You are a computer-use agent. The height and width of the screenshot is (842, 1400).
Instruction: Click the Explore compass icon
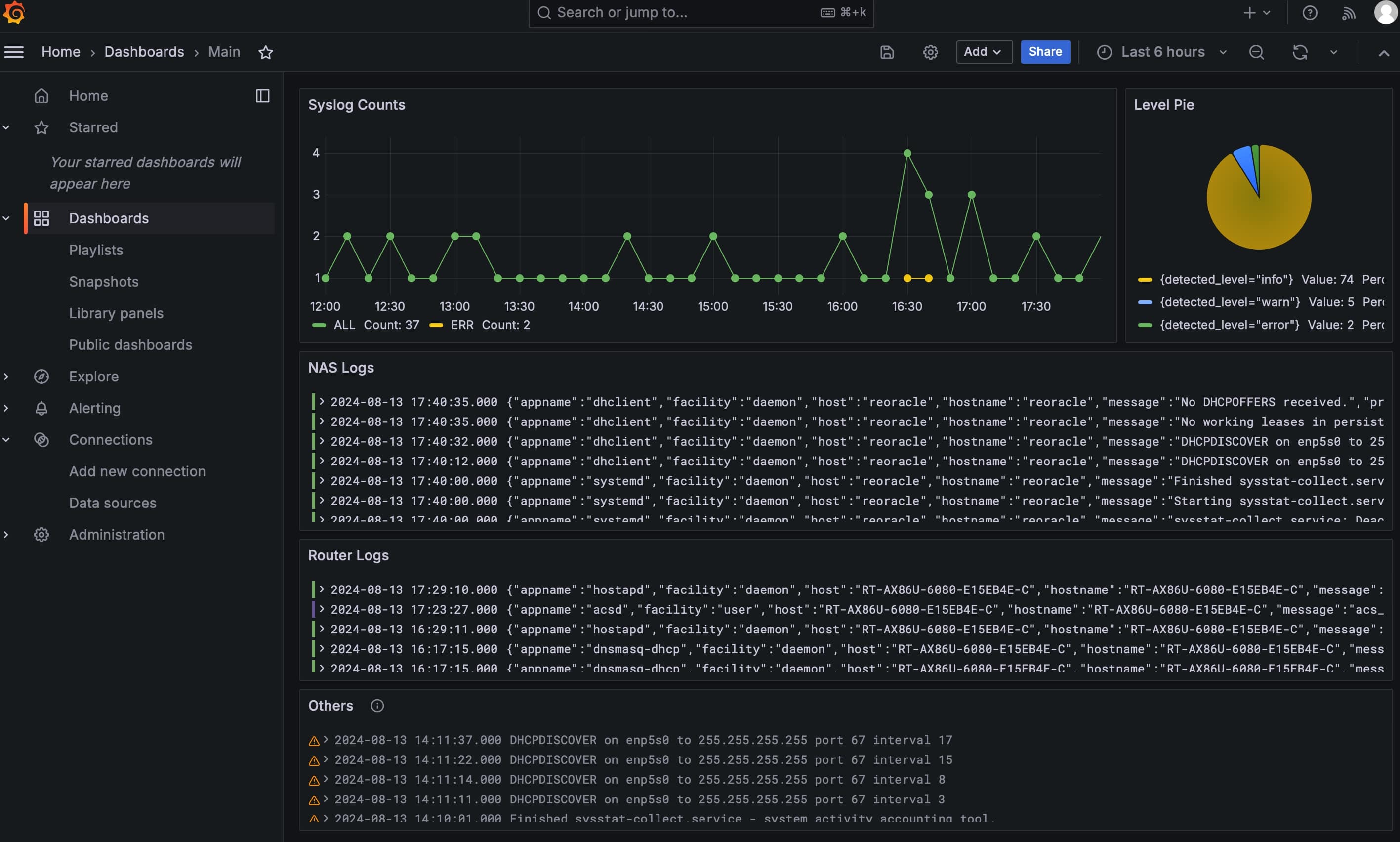(41, 376)
